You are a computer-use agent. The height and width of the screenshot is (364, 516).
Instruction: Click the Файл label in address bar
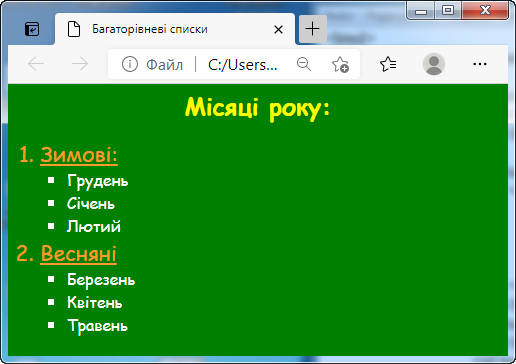164,65
